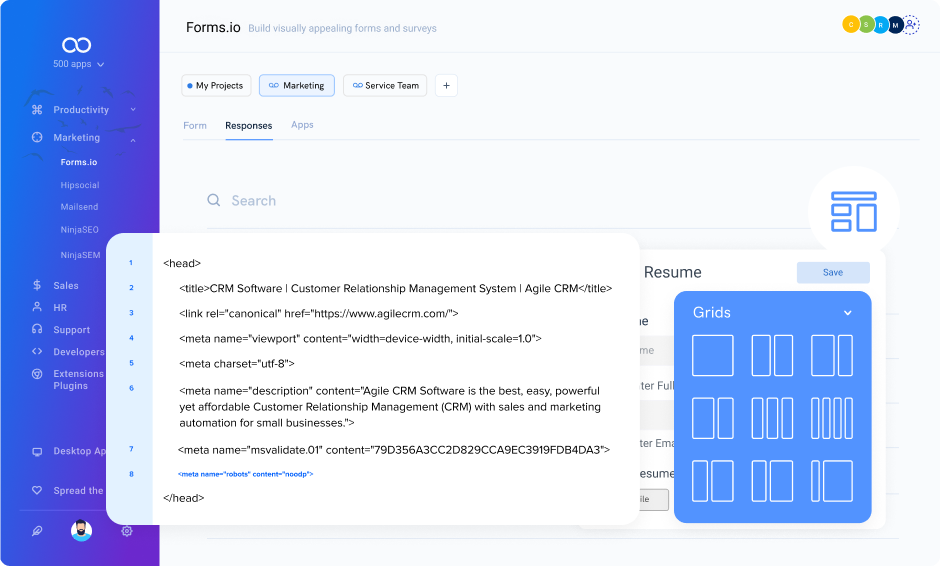Image resolution: width=940 pixels, height=566 pixels.
Task: Click the Save button
Action: [832, 272]
